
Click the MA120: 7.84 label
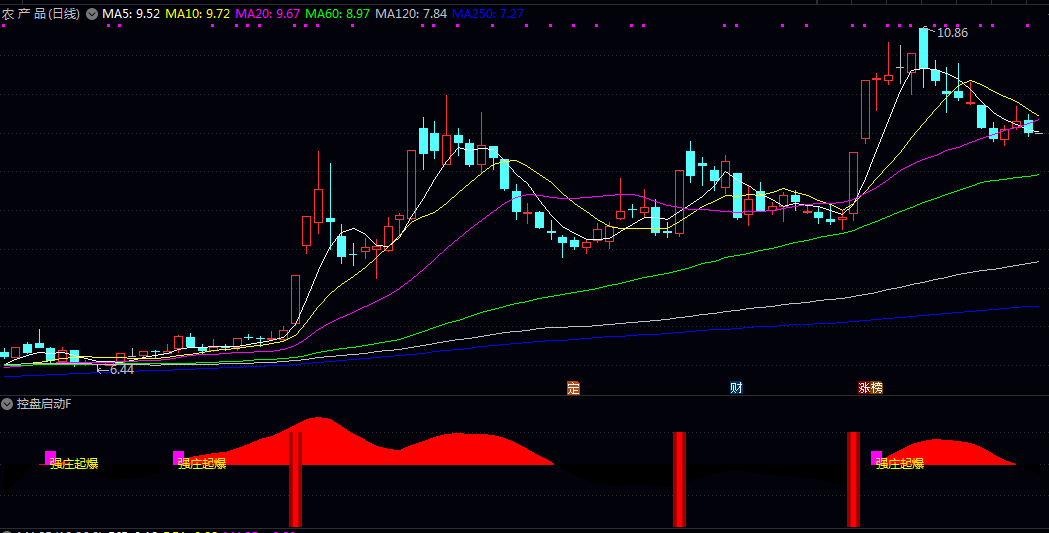click(411, 14)
